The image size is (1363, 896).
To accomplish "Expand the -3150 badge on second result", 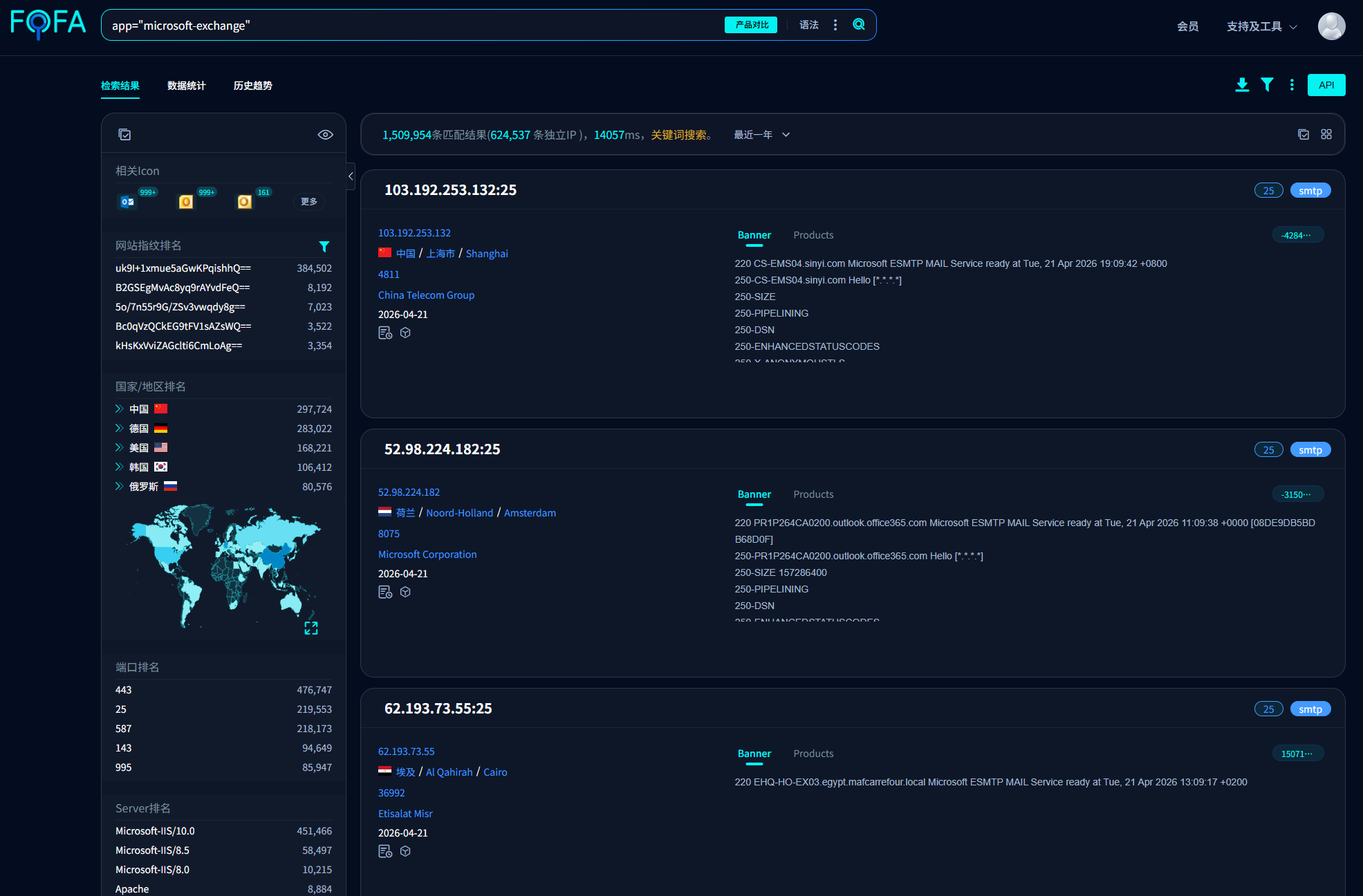I will click(1297, 494).
